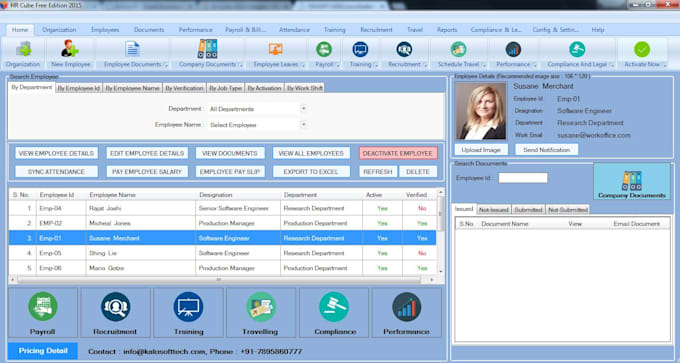
Task: Open Company Documents dropdown arrow in toolbar
Action: [240, 65]
